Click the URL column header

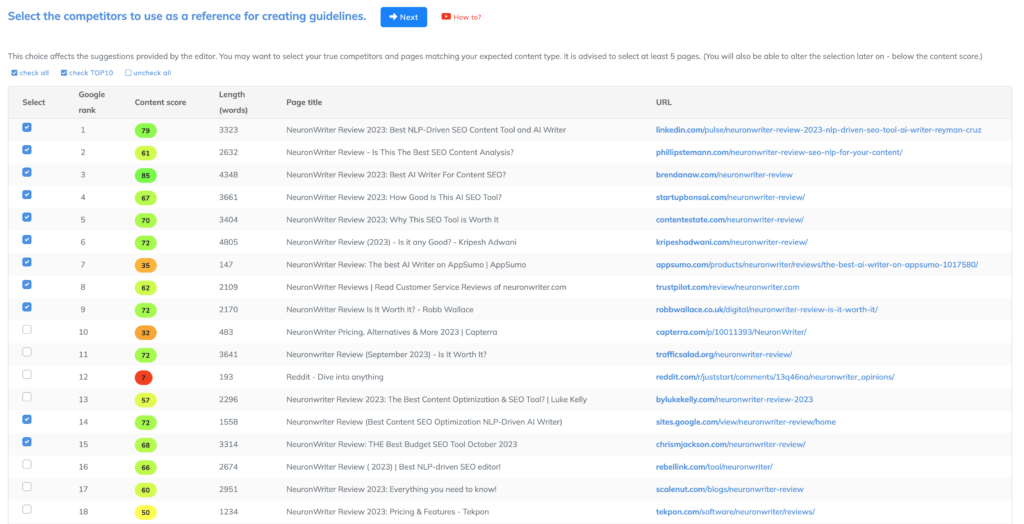click(x=664, y=103)
